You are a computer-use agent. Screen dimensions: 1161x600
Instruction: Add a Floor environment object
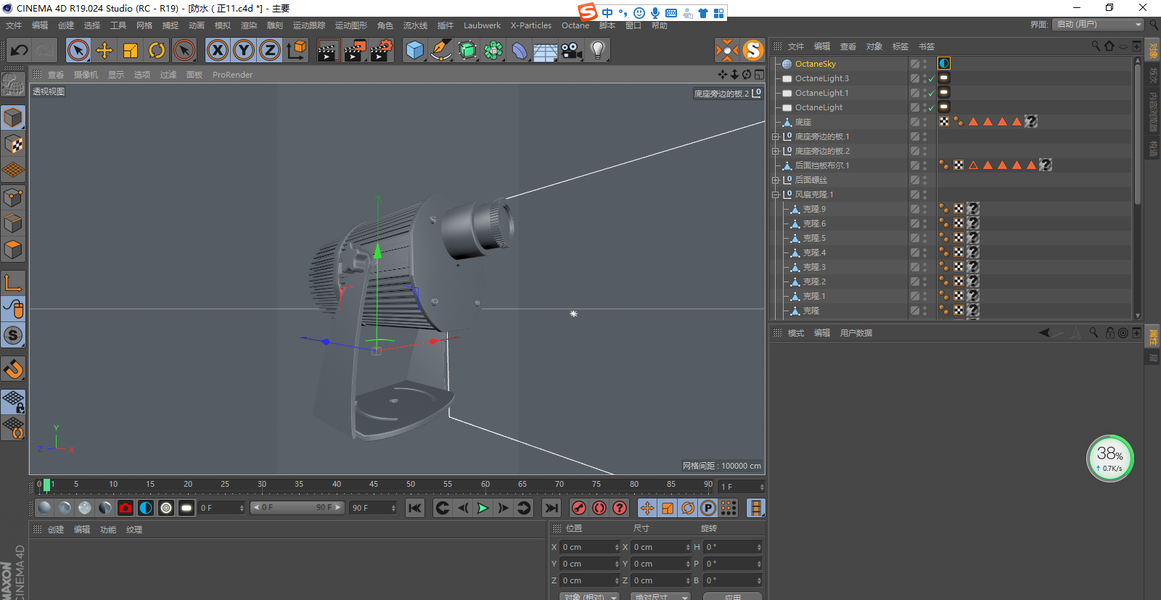coord(545,50)
